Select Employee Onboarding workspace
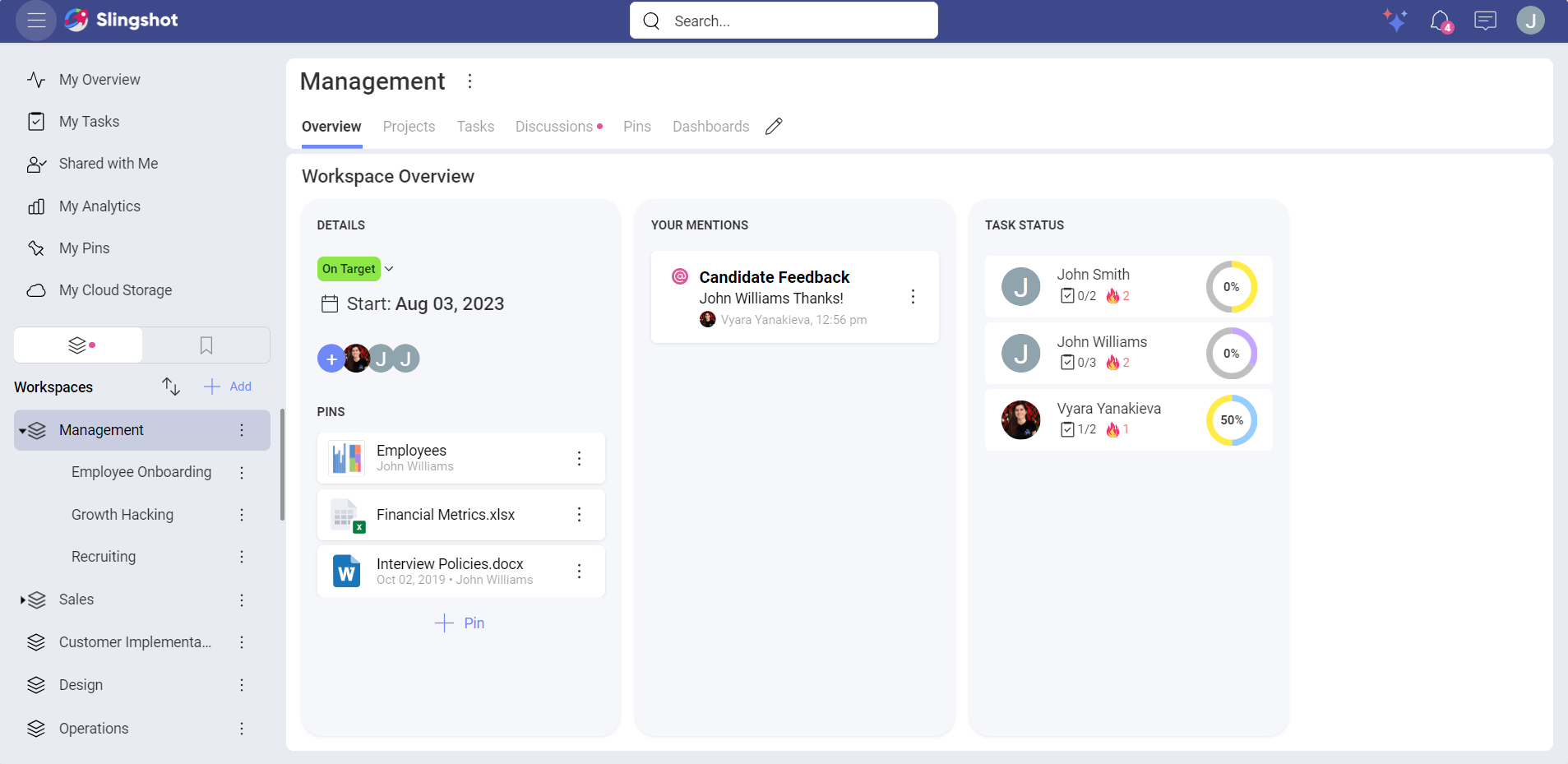This screenshot has width=1568, height=764. point(141,472)
